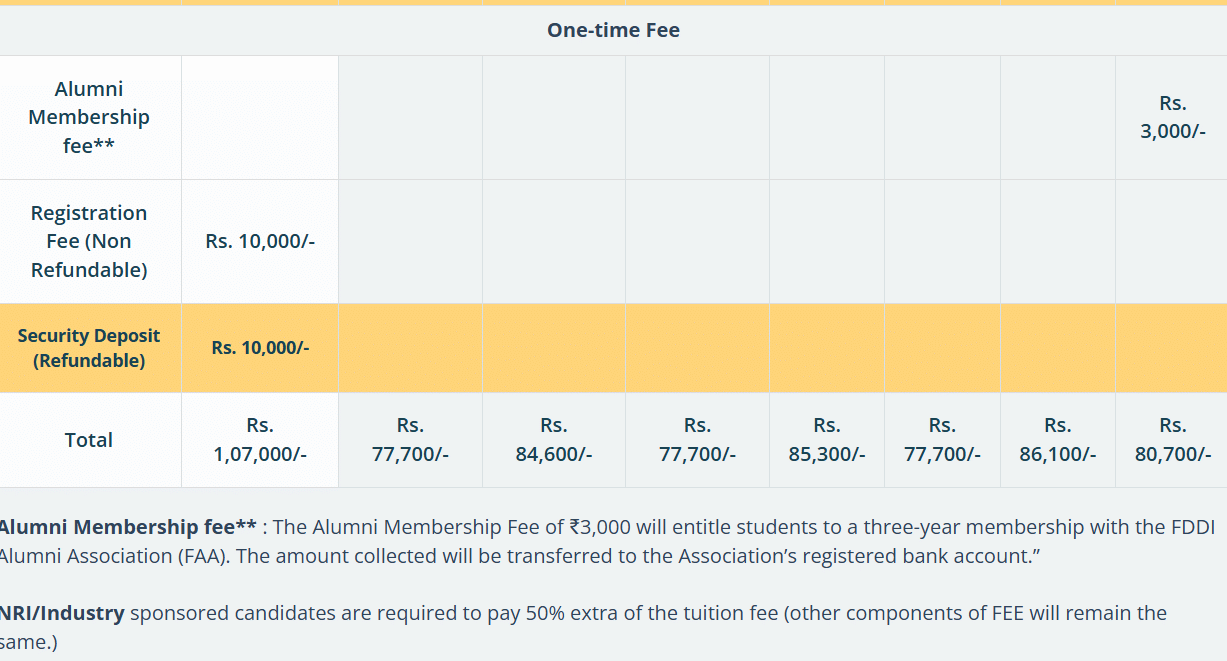The image size is (1227, 661).
Task: Click the Rs. 10,000/- security deposit amount
Action: pos(260,348)
